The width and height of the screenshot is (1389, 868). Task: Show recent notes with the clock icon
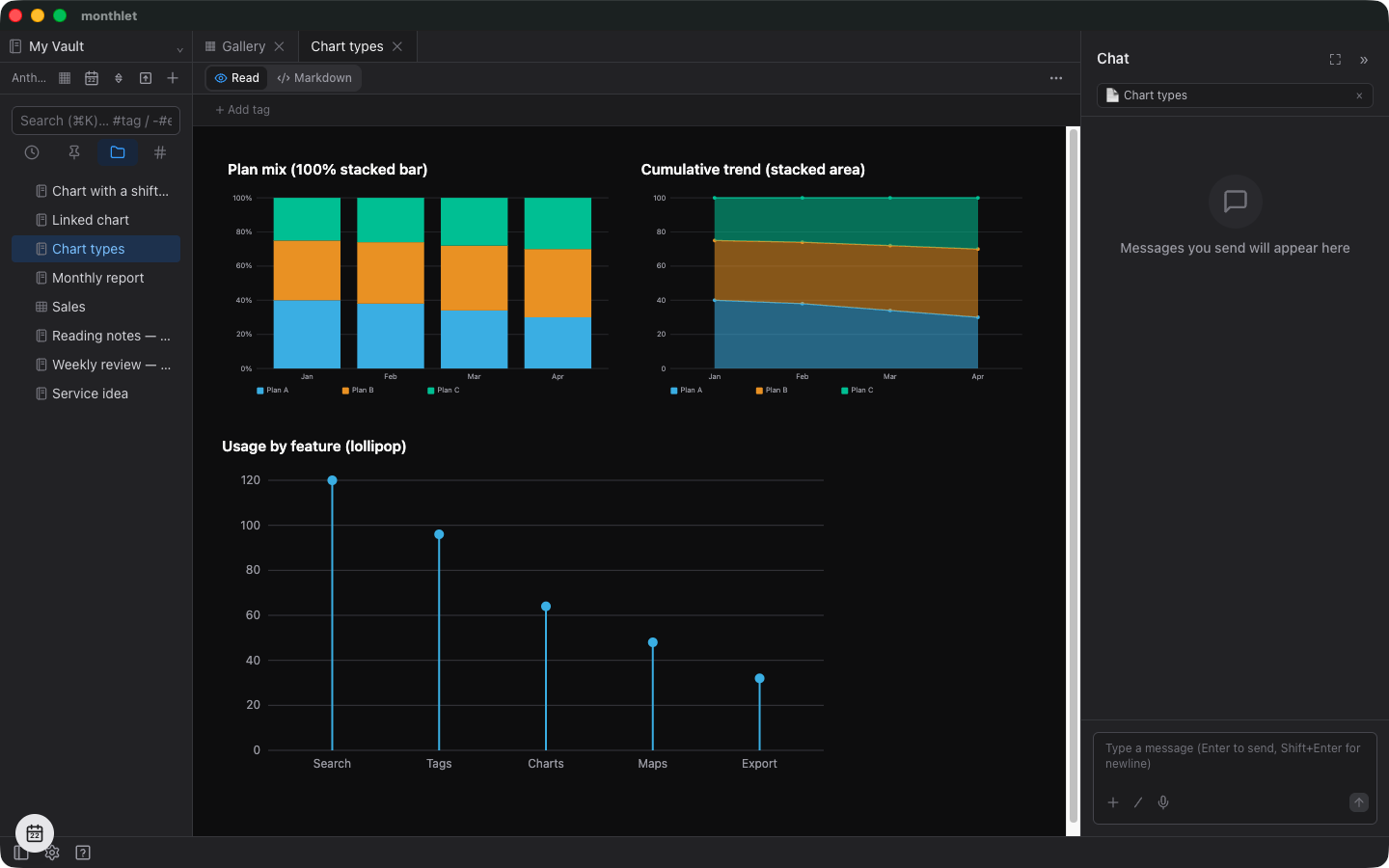(x=32, y=152)
